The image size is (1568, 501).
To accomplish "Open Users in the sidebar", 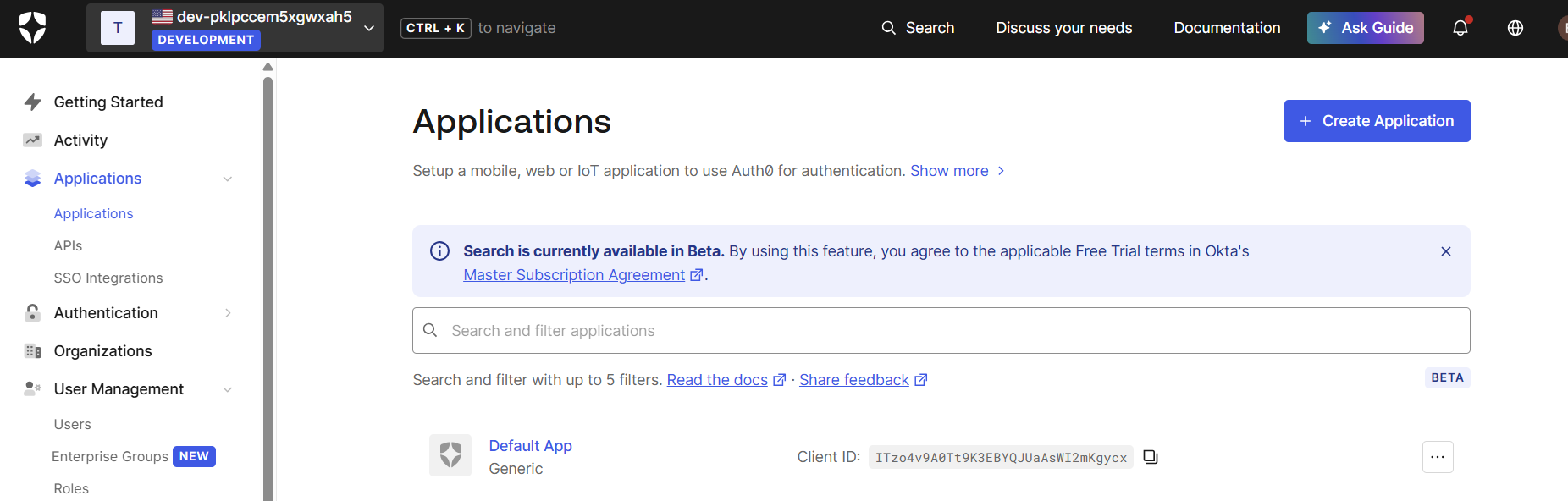I will pyautogui.click(x=72, y=425).
